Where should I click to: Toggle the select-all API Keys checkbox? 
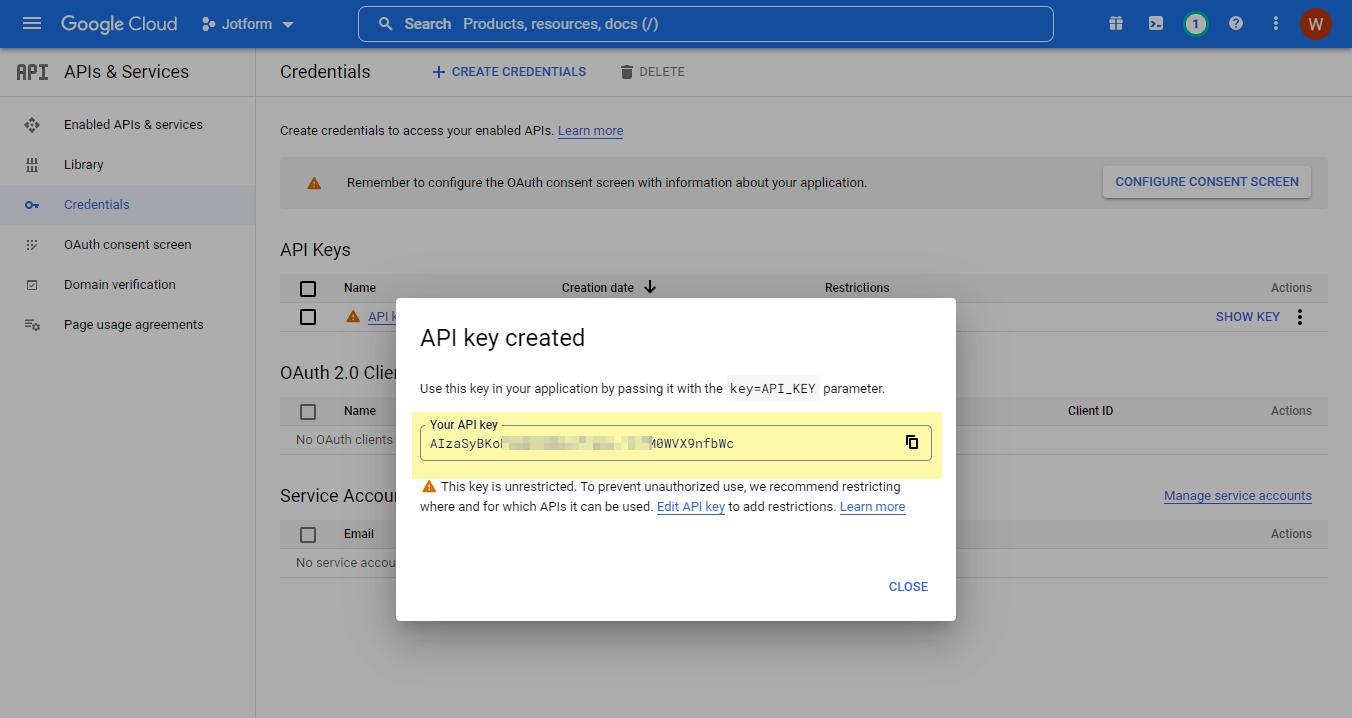click(x=308, y=288)
